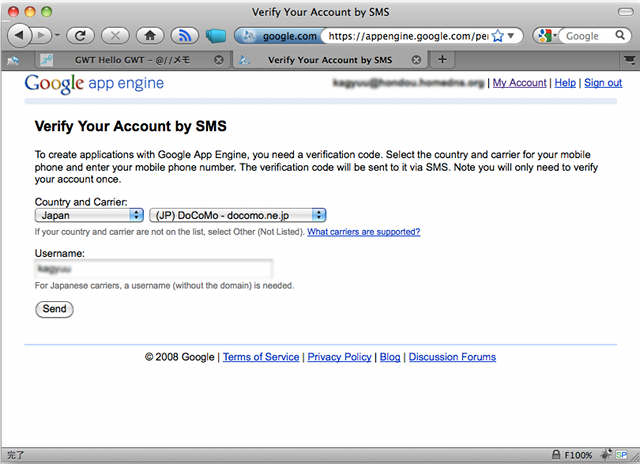
Task: Expand the carrier dropdown showing DoCoMo
Action: click(238, 214)
